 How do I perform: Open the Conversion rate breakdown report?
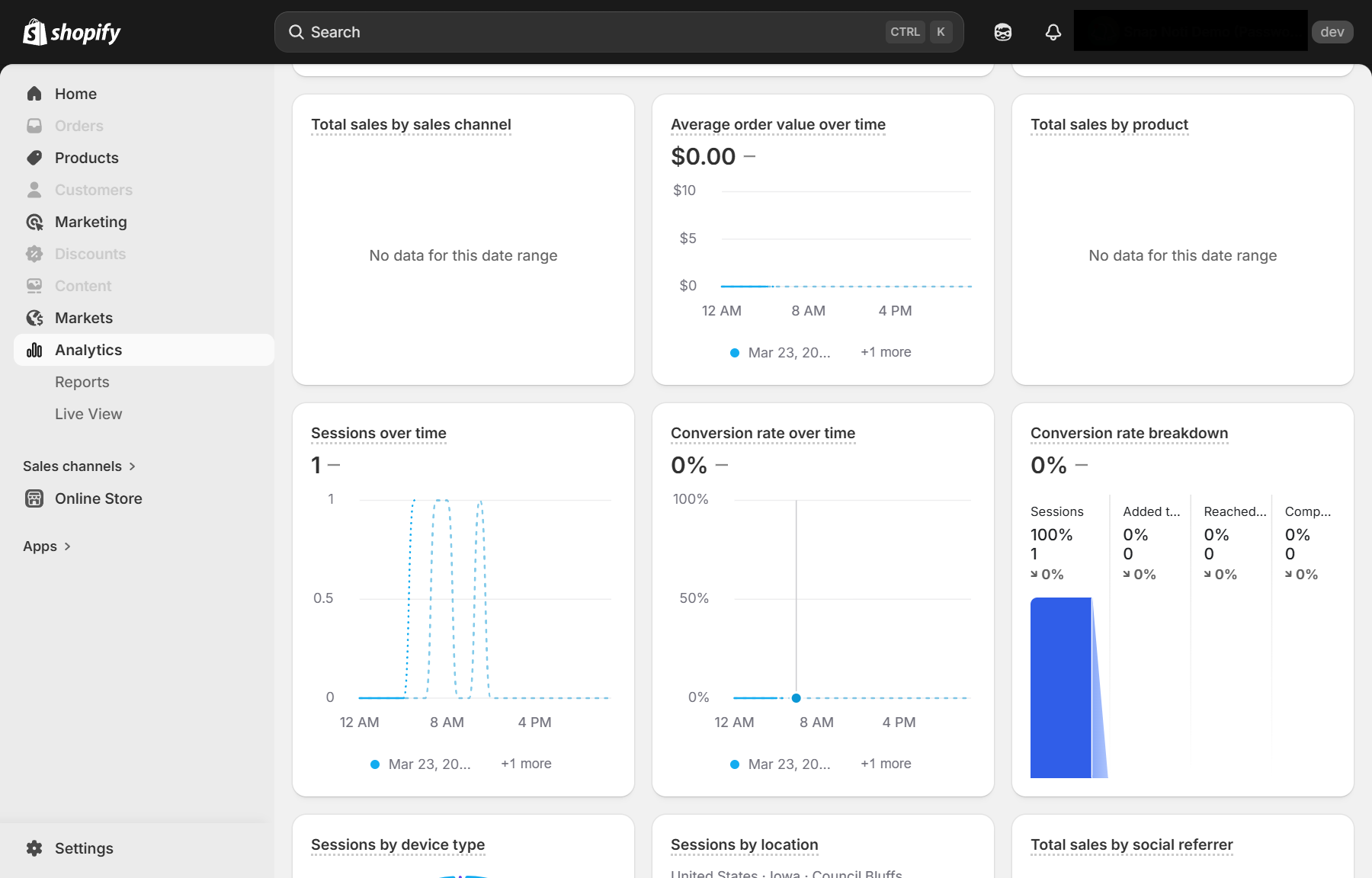[x=1129, y=433]
